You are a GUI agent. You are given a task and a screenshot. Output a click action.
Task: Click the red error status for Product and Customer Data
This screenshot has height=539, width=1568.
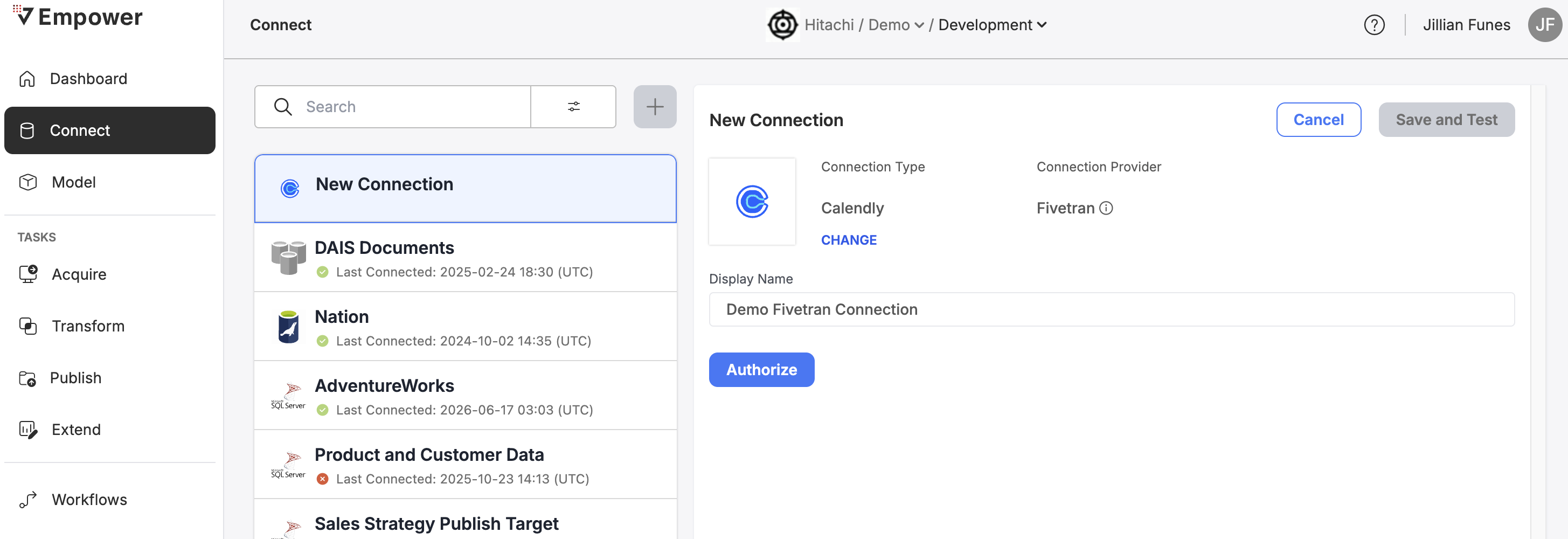tap(323, 479)
